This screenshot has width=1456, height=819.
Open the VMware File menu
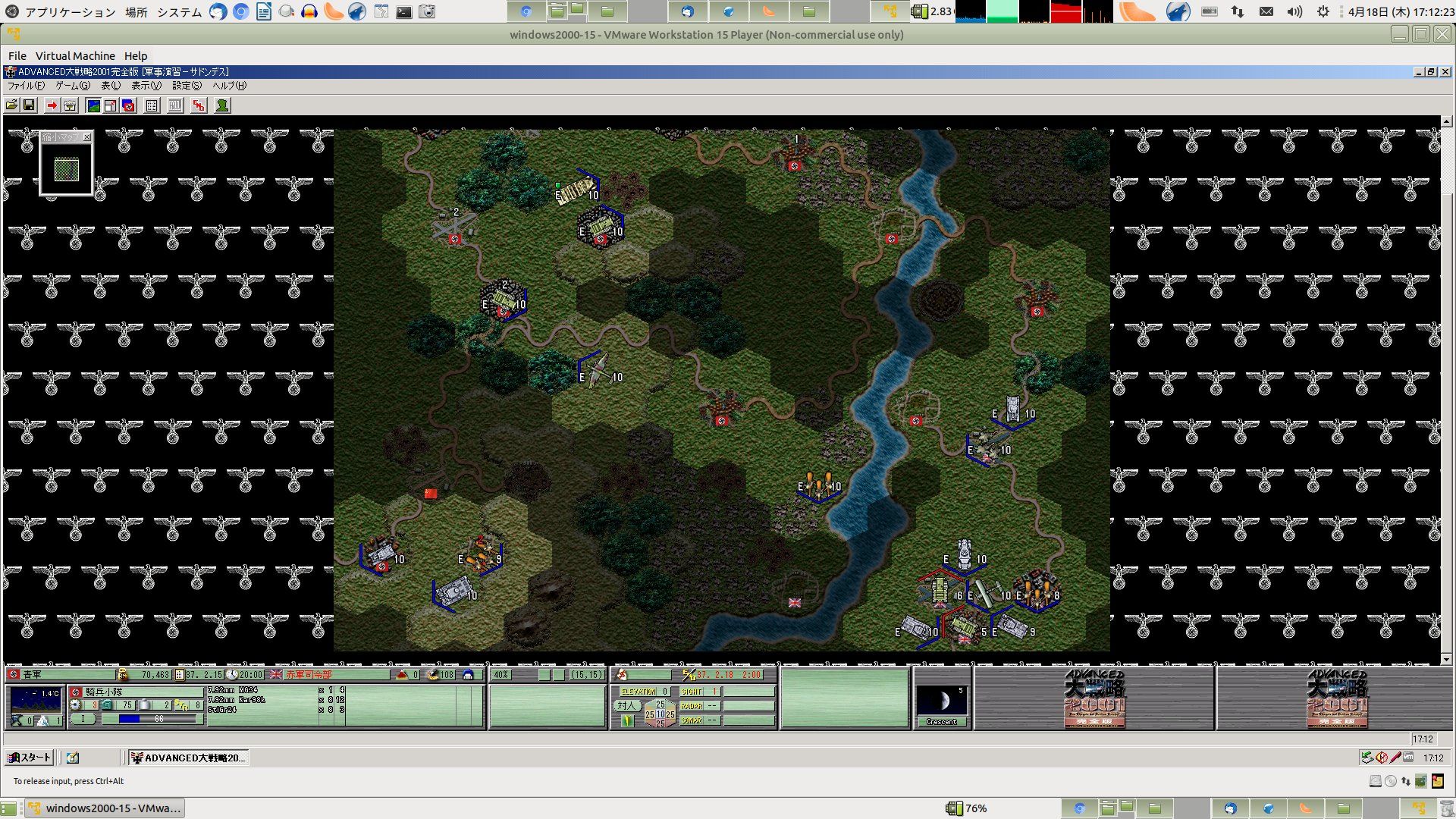tap(17, 56)
